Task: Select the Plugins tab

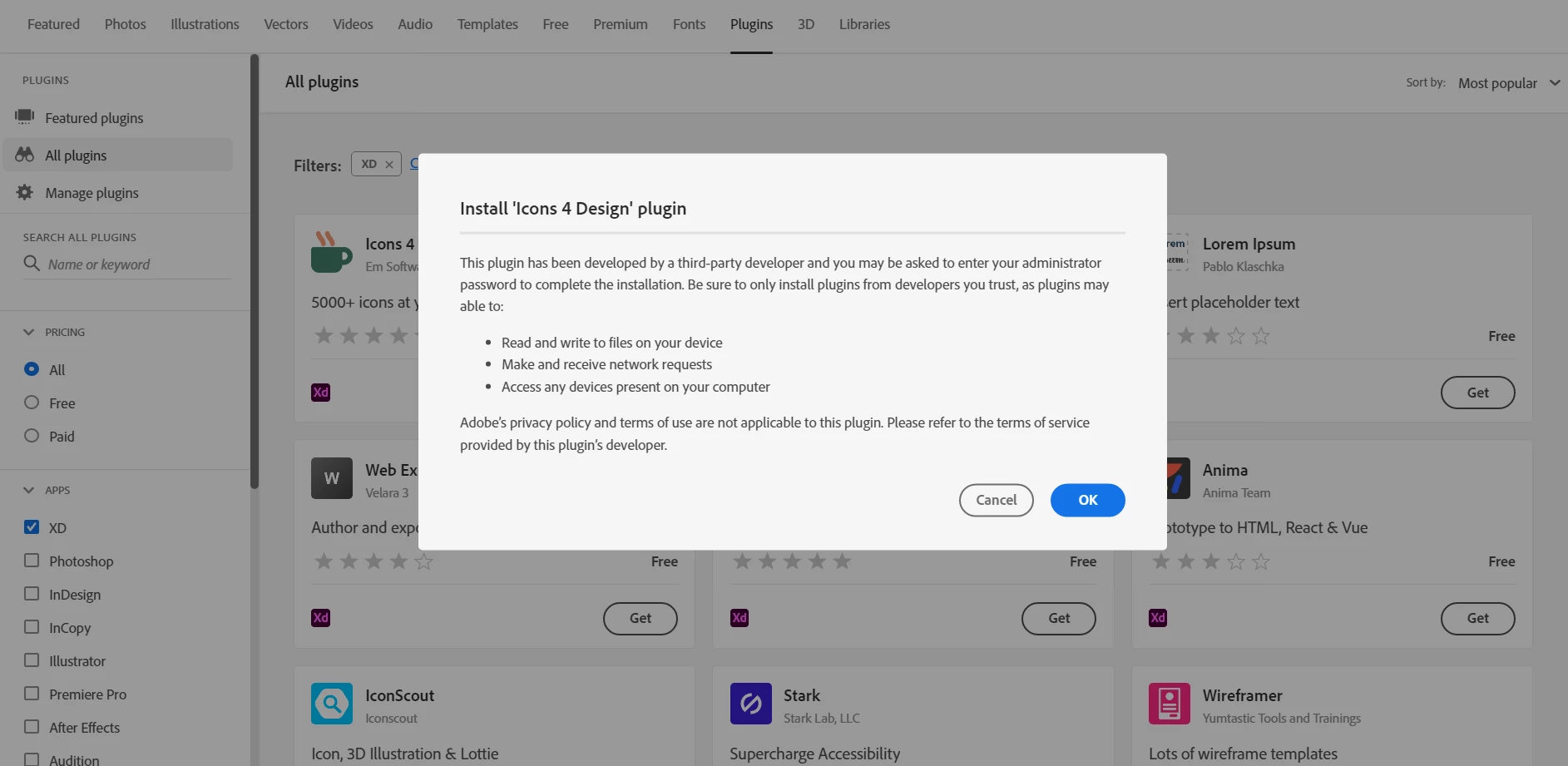Action: tap(751, 24)
